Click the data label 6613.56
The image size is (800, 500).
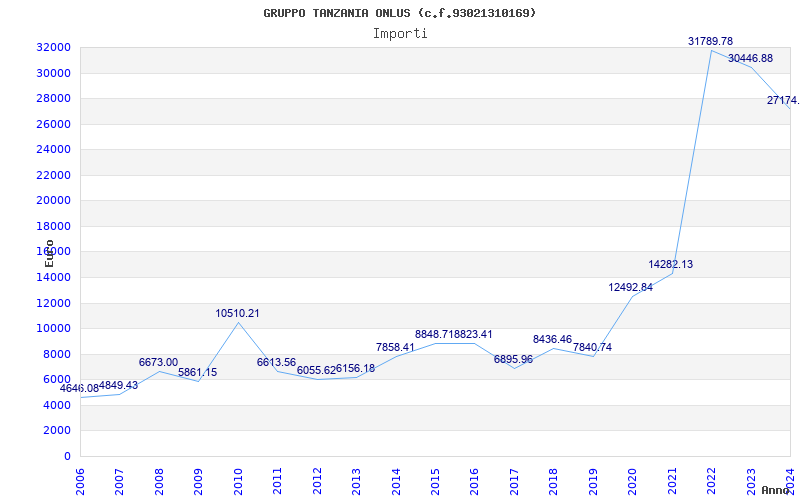tap(277, 362)
